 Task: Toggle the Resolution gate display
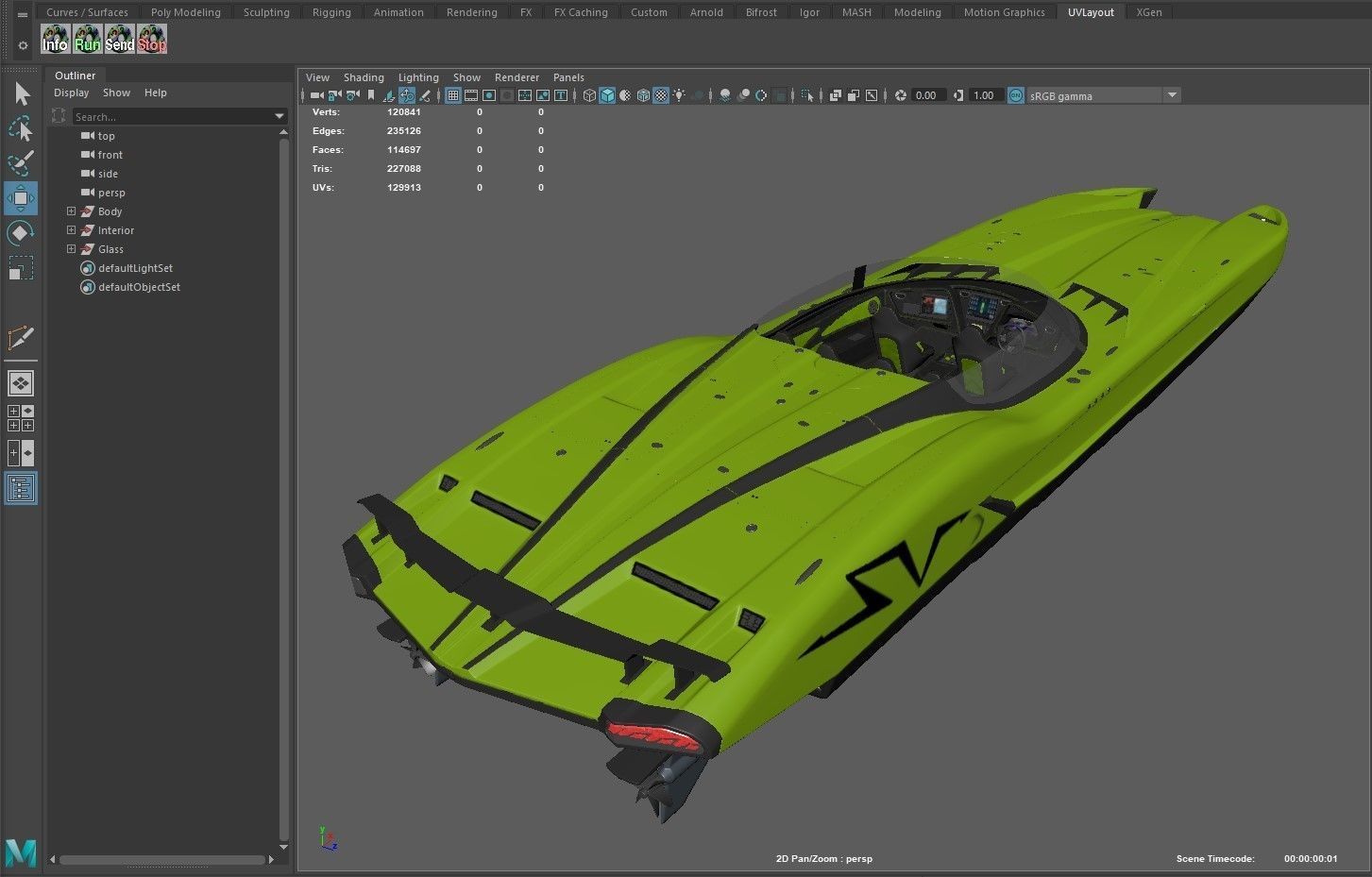pos(489,95)
